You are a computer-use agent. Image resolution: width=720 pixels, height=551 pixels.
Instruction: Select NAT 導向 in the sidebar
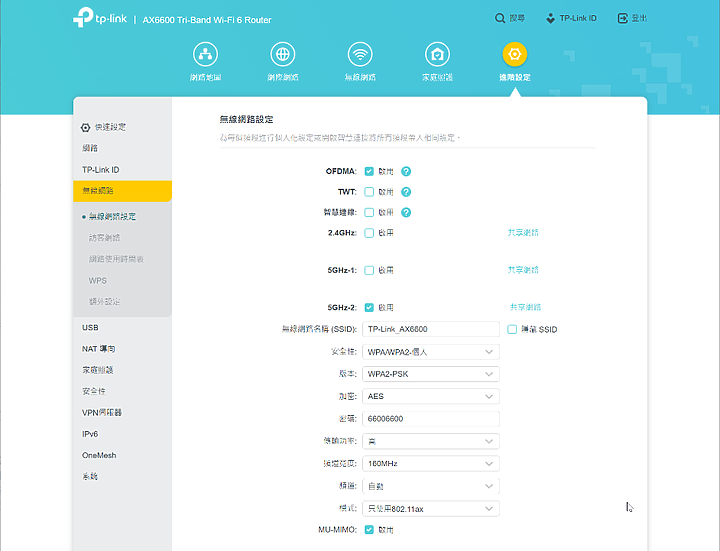(99, 349)
